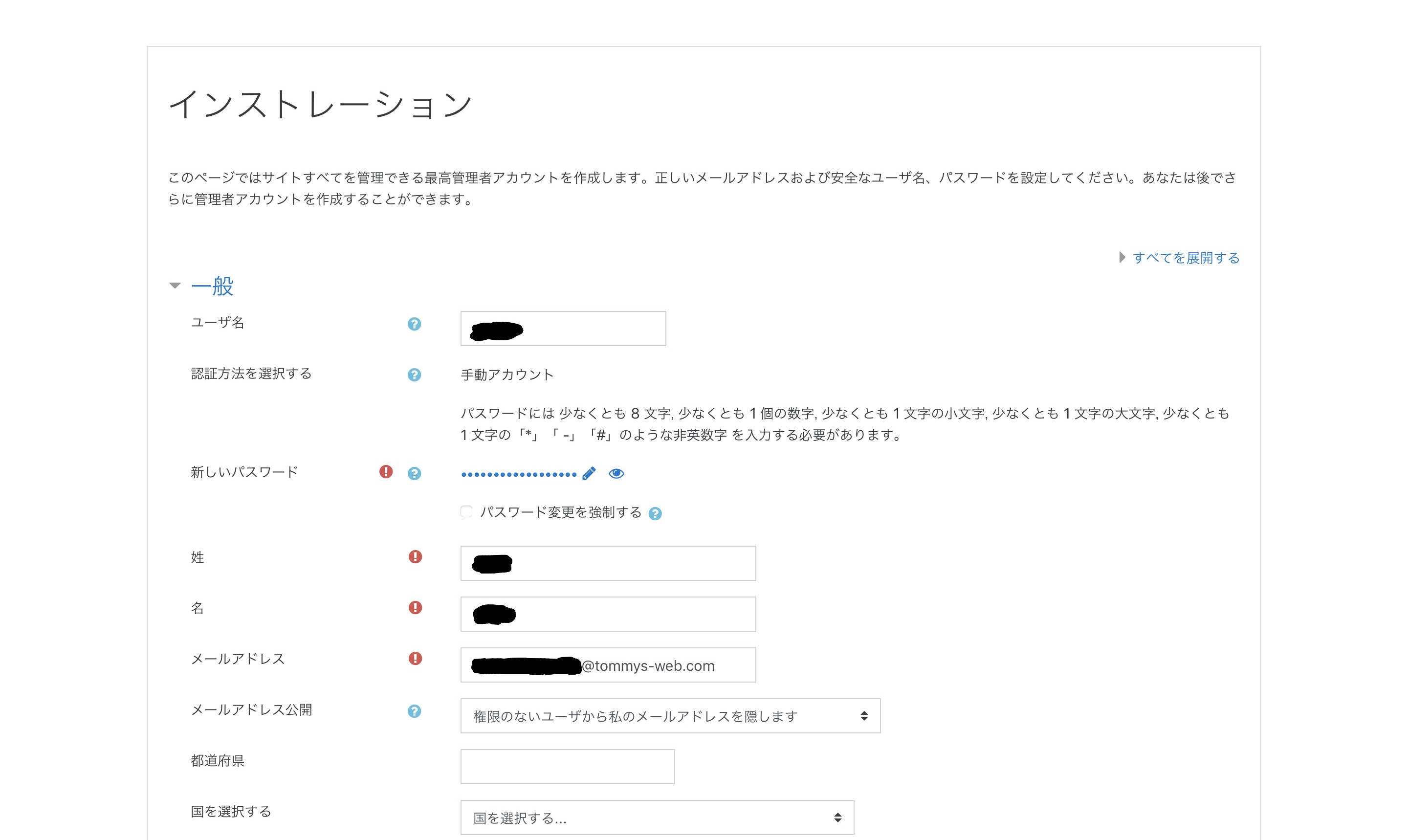The height and width of the screenshot is (840, 1408).
Task: Click required warning icon beside メールアドレス
Action: point(416,658)
